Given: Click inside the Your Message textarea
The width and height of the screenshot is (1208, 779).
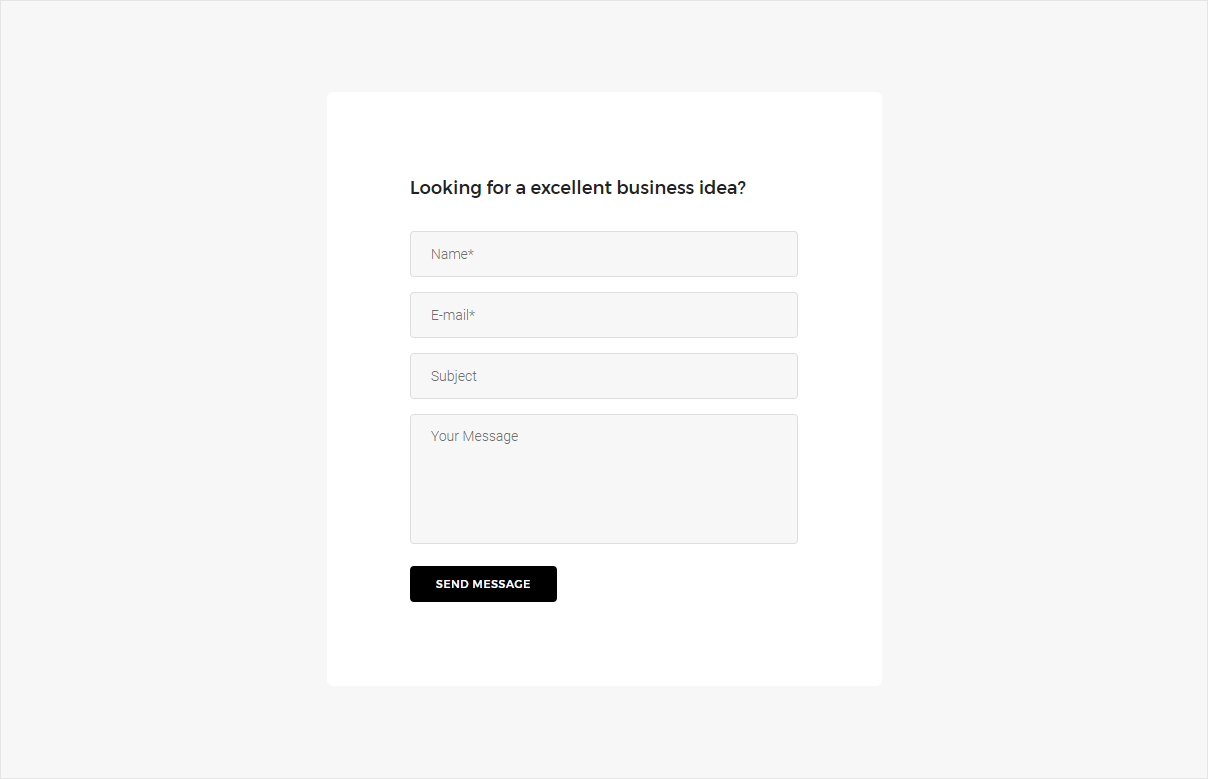Looking at the screenshot, I should pyautogui.click(x=603, y=479).
